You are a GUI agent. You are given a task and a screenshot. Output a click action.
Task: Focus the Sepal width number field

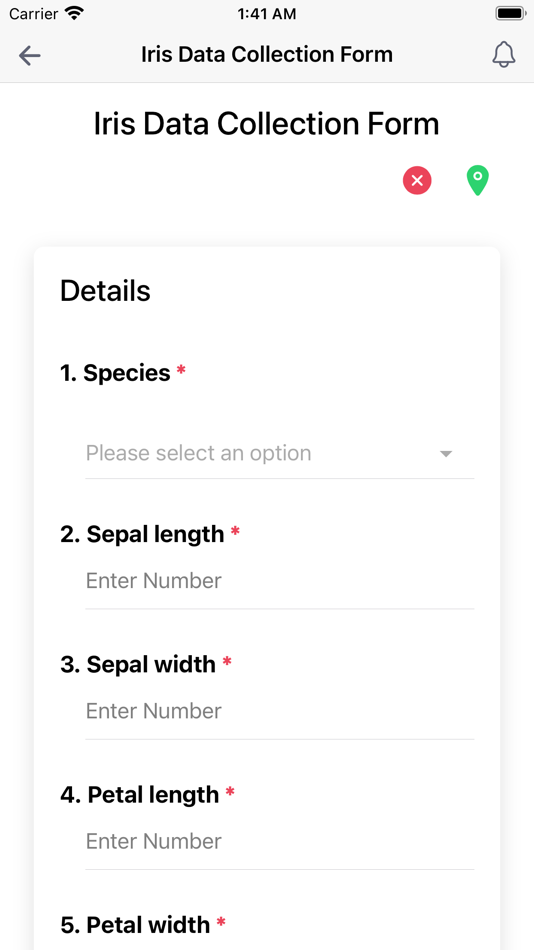(x=279, y=711)
